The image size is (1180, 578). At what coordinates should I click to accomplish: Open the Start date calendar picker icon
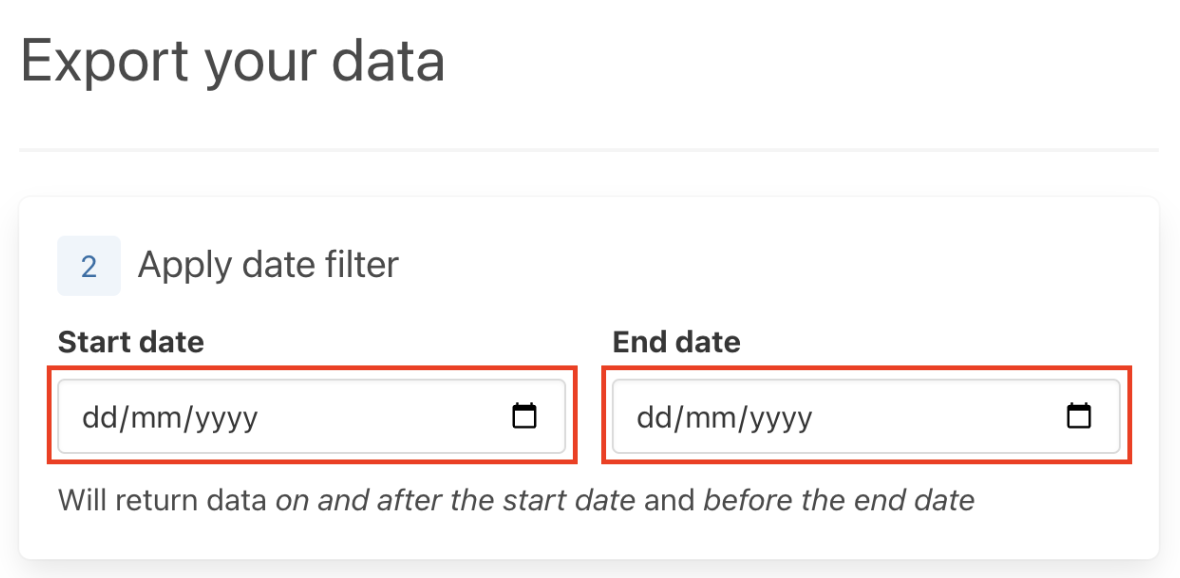[524, 416]
